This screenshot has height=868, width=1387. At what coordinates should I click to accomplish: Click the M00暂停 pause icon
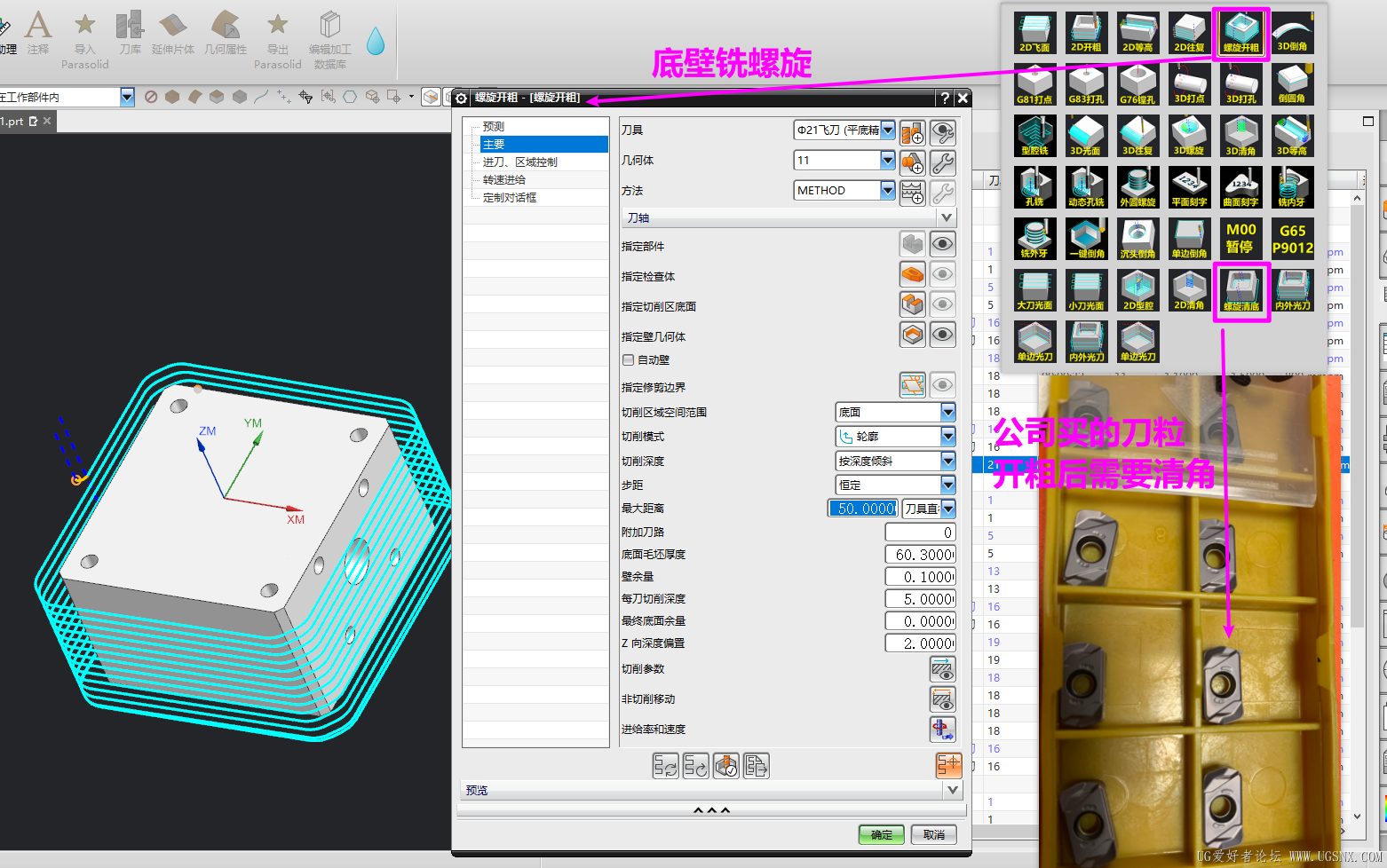1241,239
